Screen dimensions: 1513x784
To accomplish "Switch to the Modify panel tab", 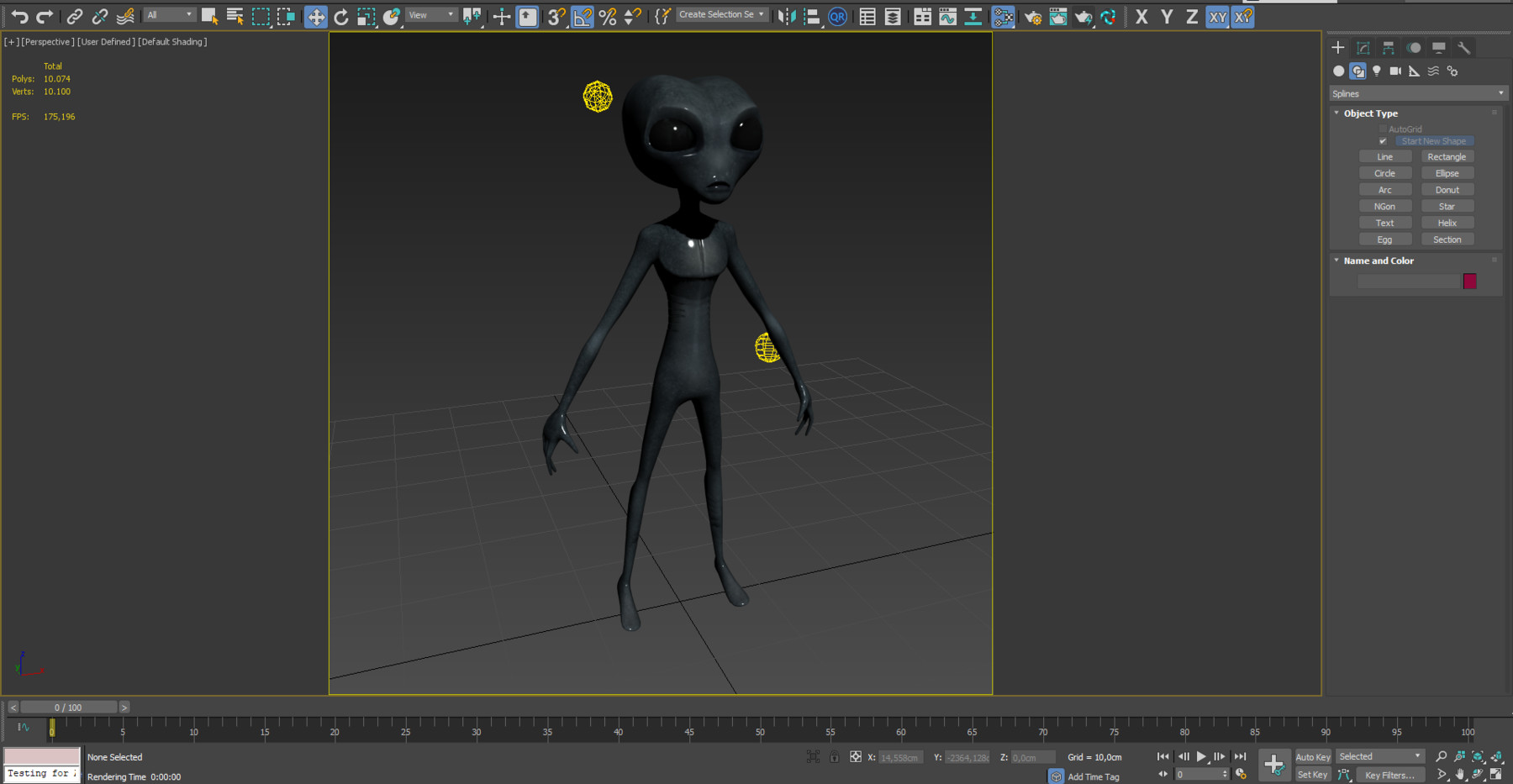I will (1363, 48).
